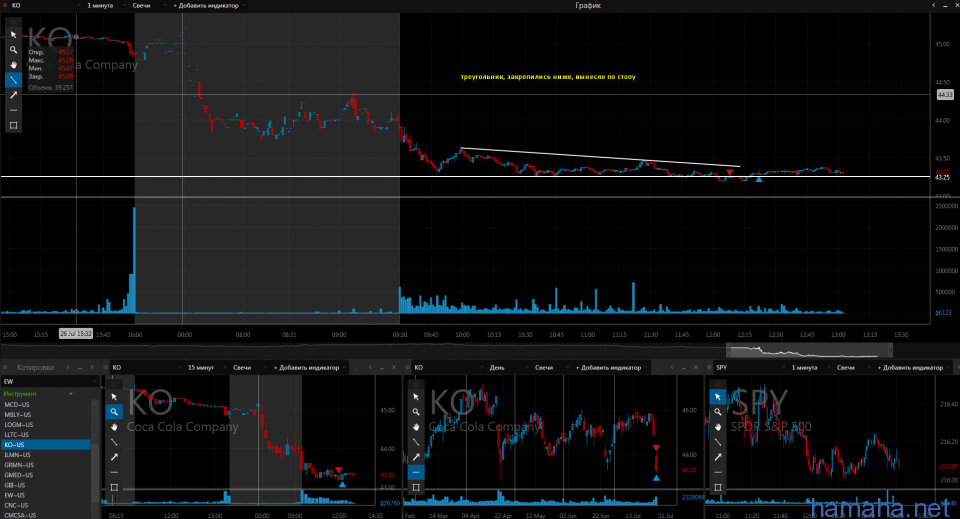960x519 pixels.
Task: Activate the zoom tool in SPY chart
Action: [x=718, y=412]
